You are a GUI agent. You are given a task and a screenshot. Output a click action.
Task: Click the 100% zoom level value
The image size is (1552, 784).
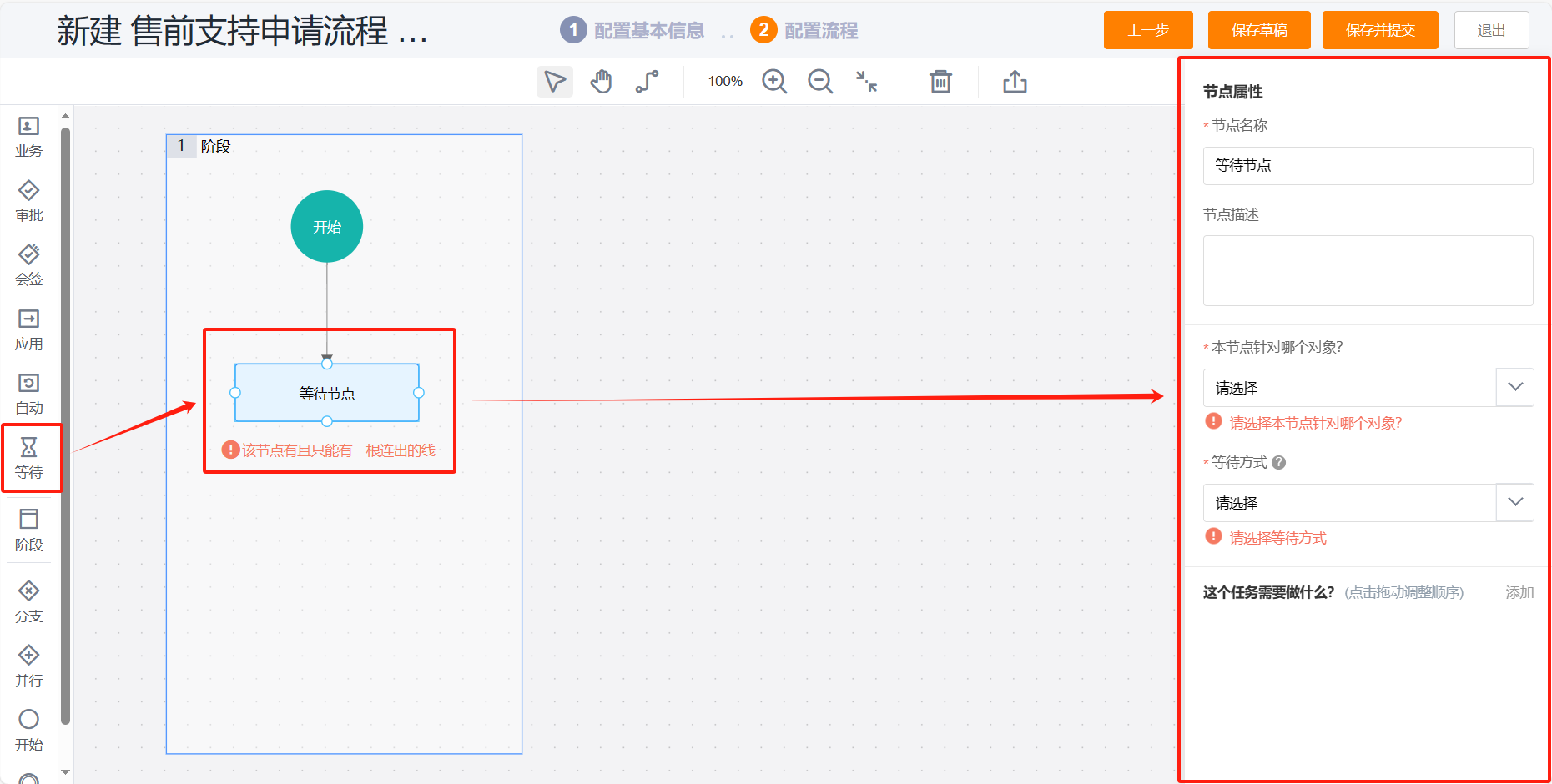[x=725, y=82]
